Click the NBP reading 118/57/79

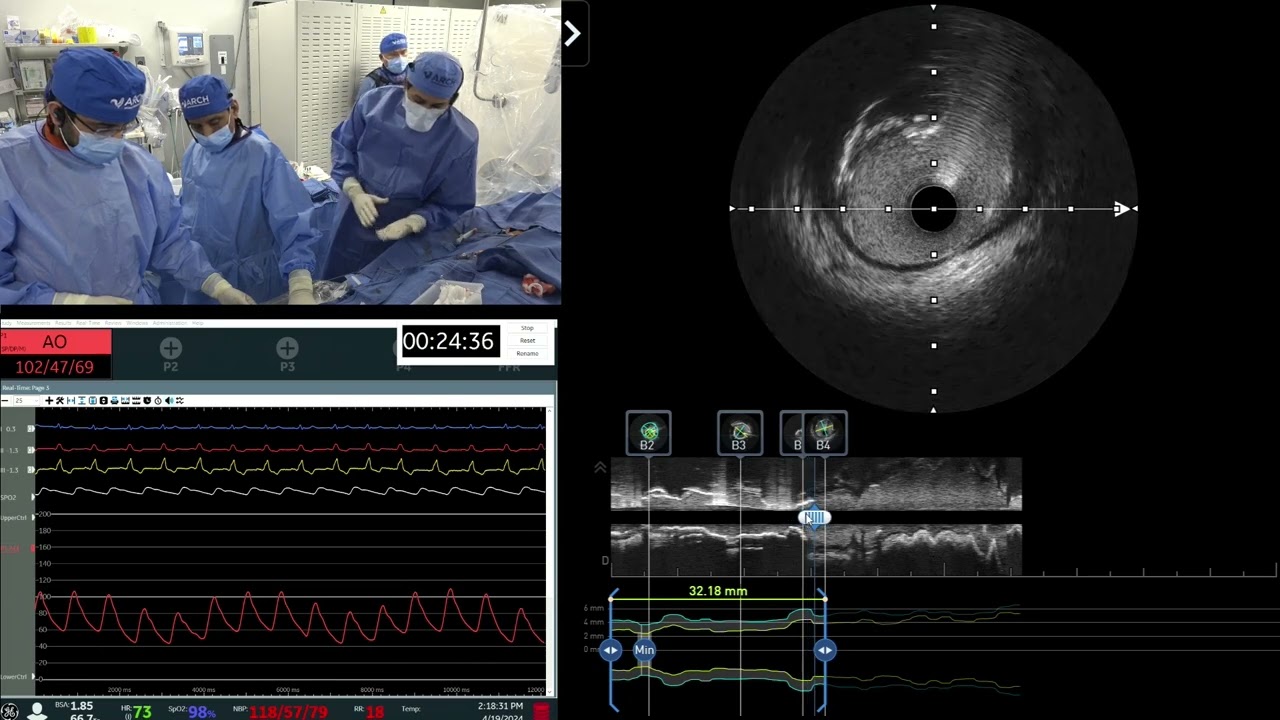289,712
